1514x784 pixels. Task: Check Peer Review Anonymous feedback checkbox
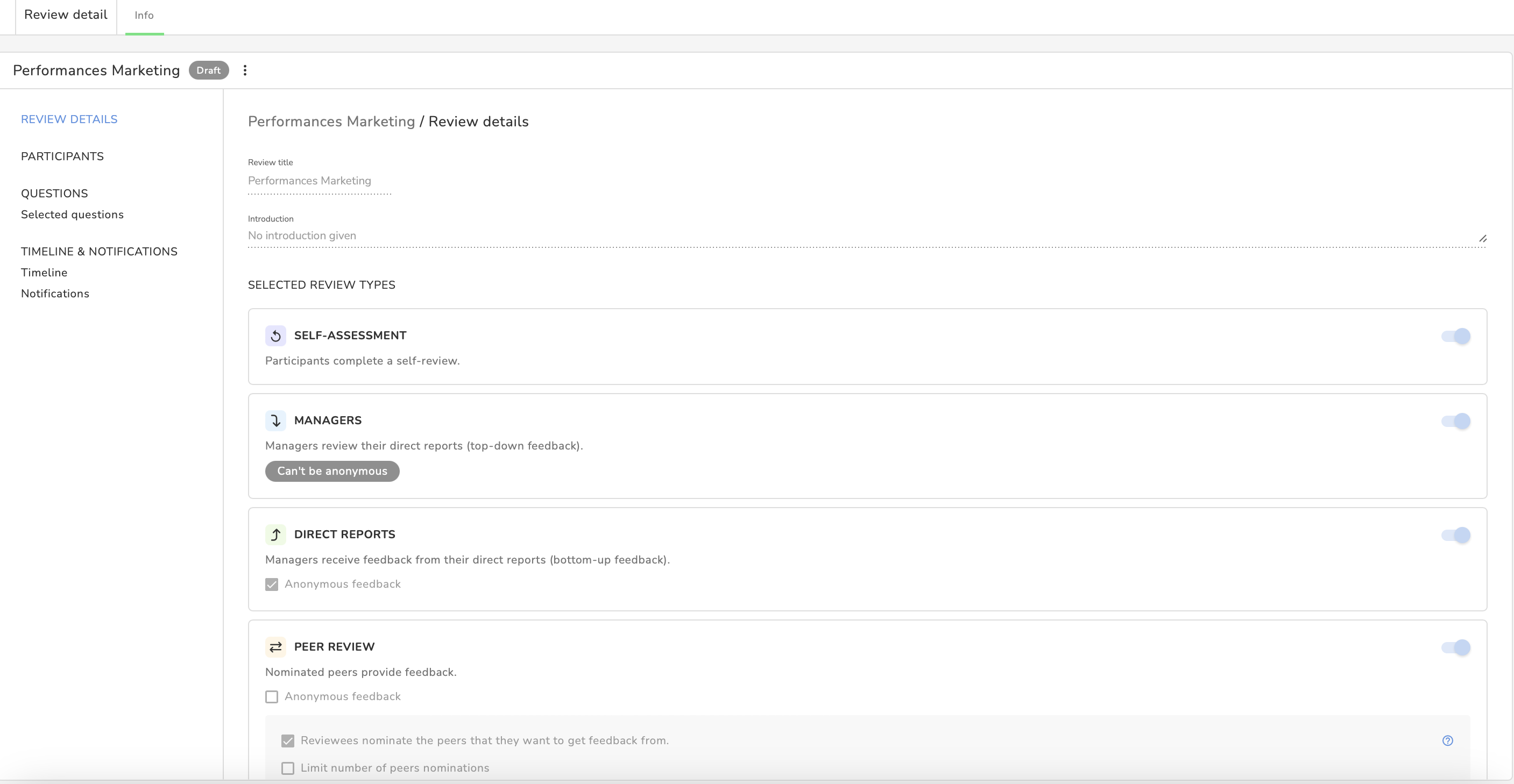pyautogui.click(x=272, y=696)
